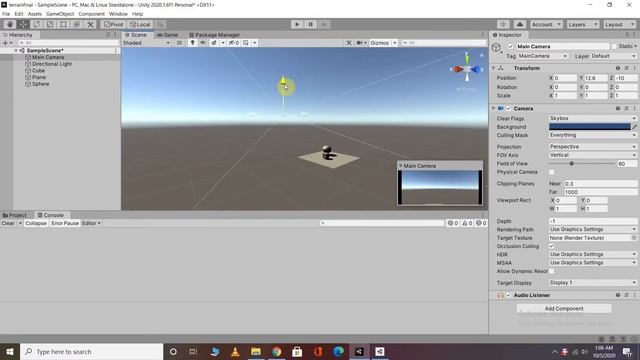Toggle Main Camera active checkbox

pyautogui.click(x=511, y=47)
